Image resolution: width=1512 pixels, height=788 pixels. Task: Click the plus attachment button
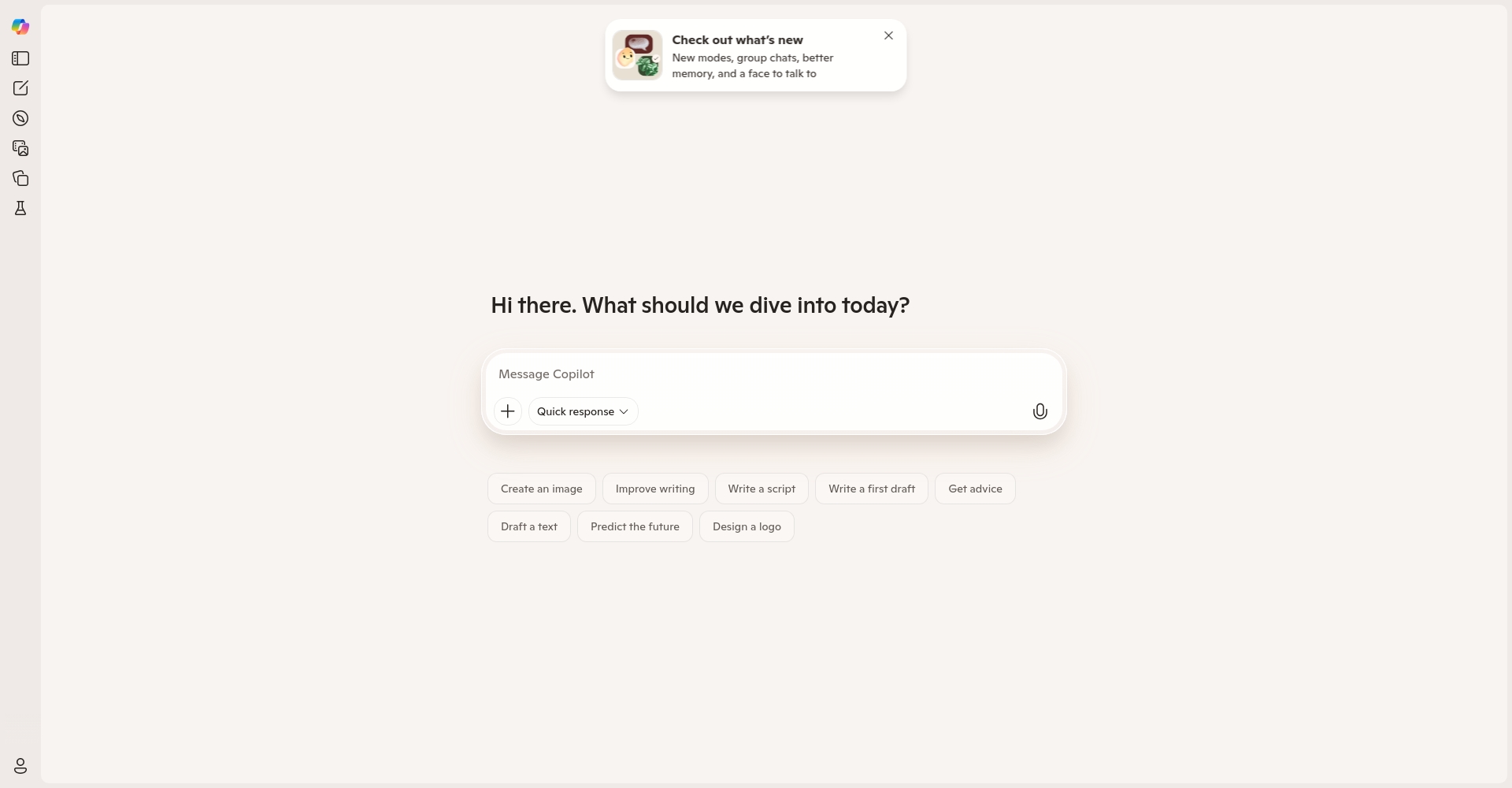[x=508, y=411]
